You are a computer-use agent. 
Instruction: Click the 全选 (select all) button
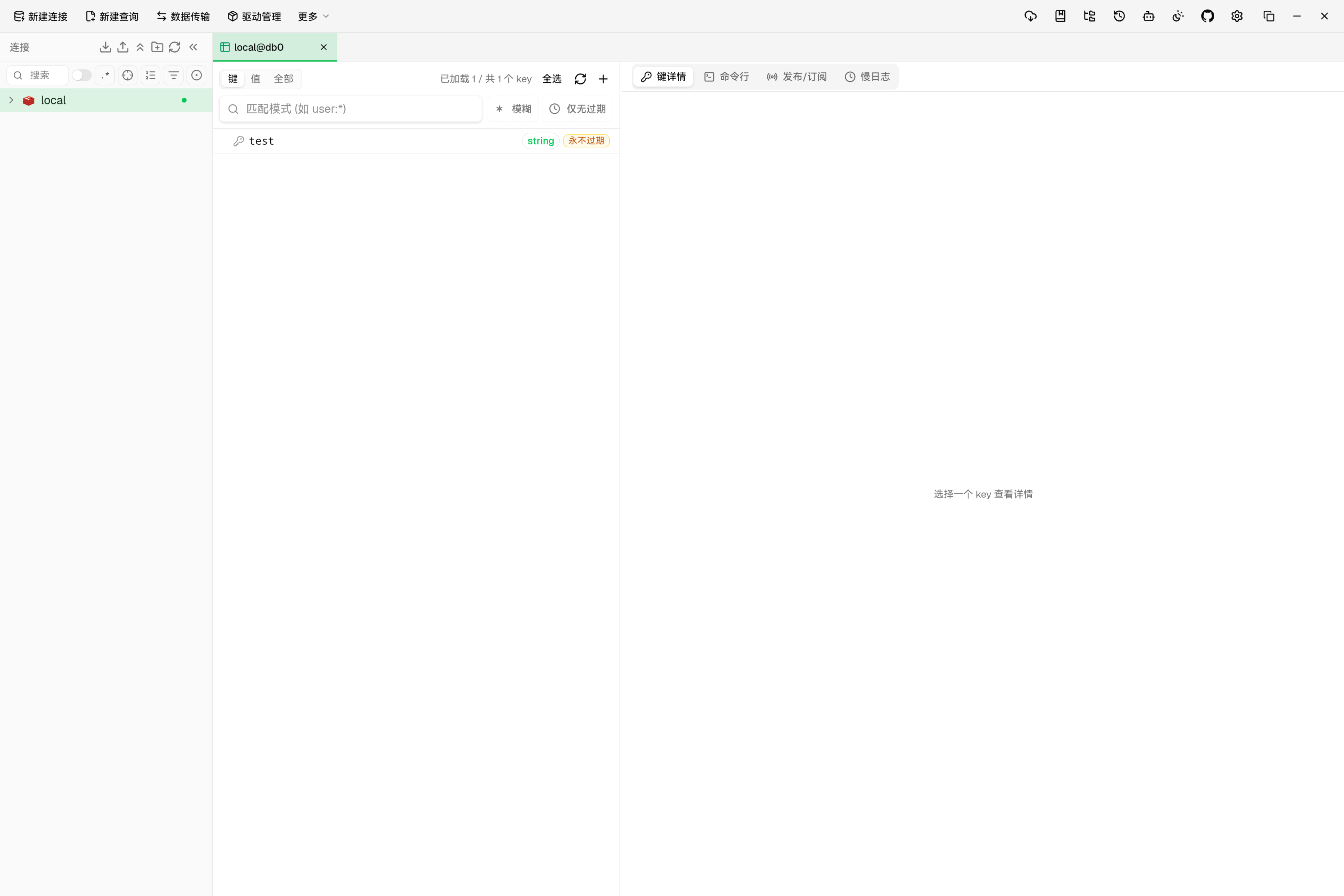tap(552, 79)
